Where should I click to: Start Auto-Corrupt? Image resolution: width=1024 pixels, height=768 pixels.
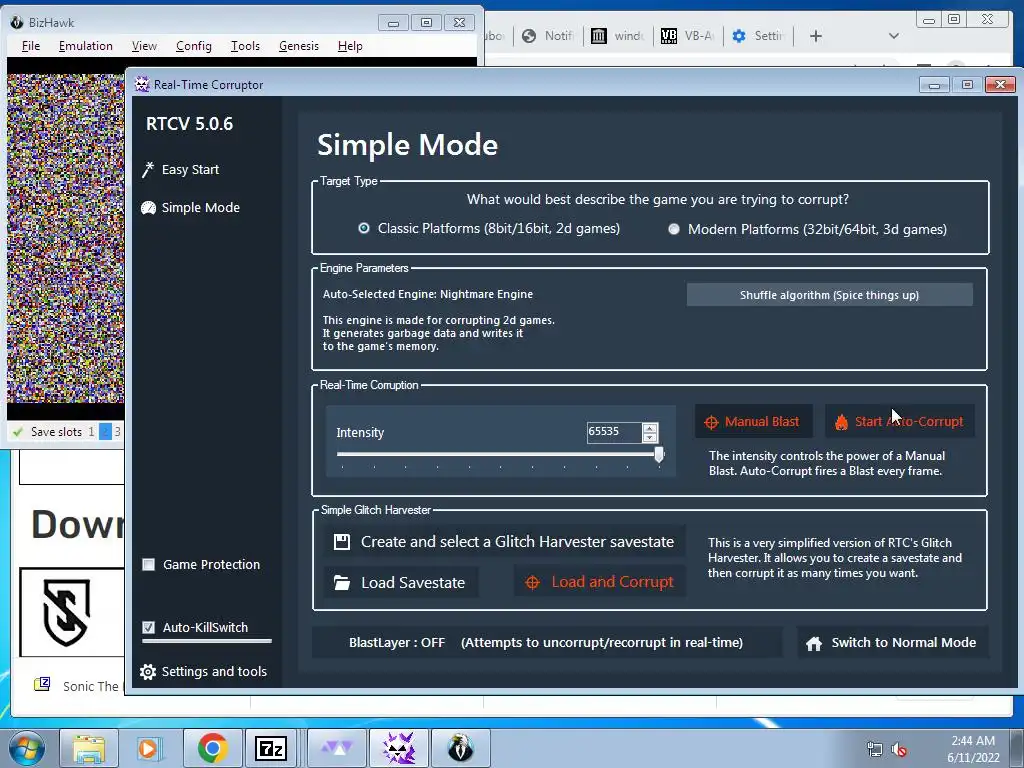click(x=900, y=422)
